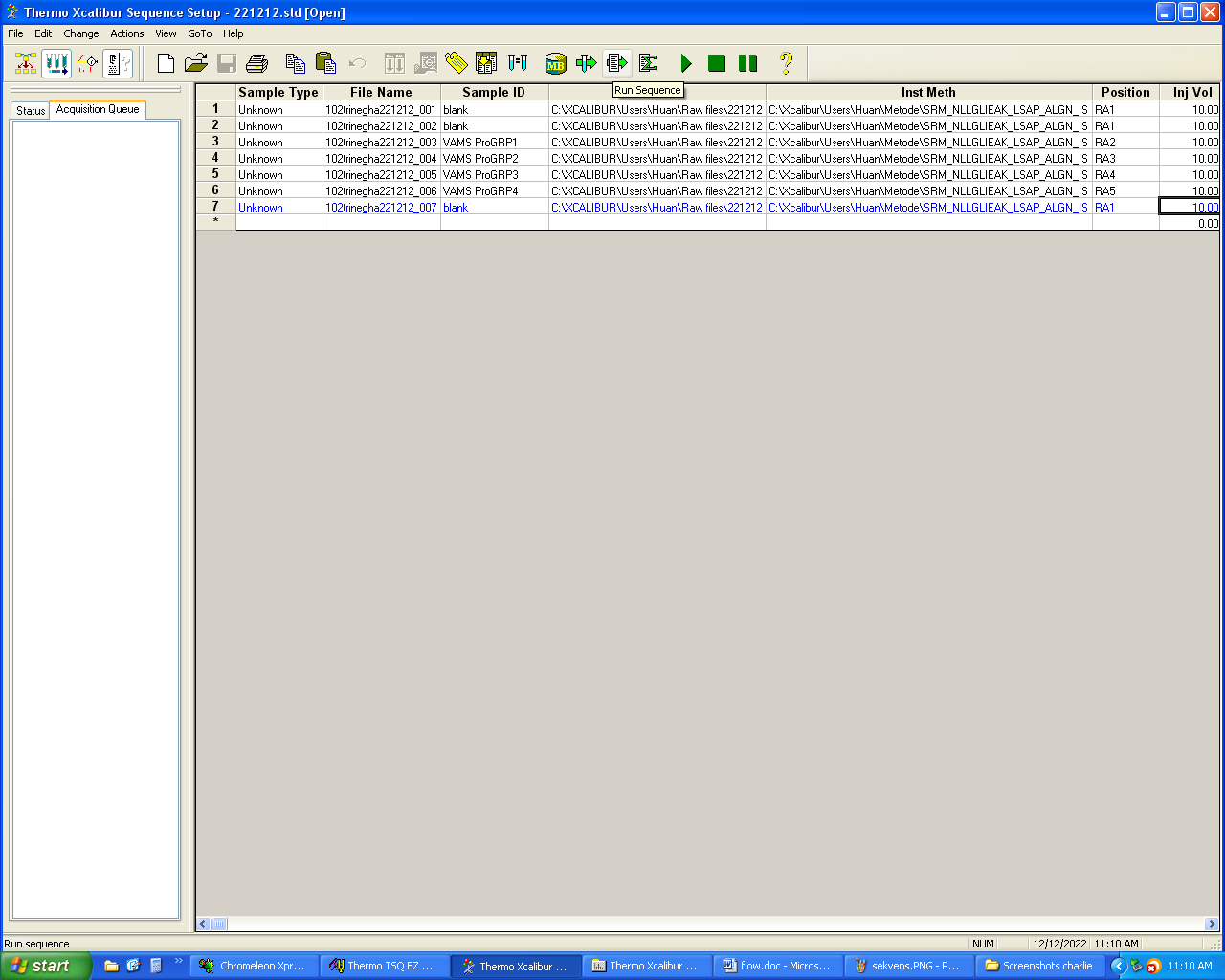Open sekvens.PNG Paint window from taskbar
The width and height of the screenshot is (1225, 980).
pyautogui.click(x=907, y=966)
